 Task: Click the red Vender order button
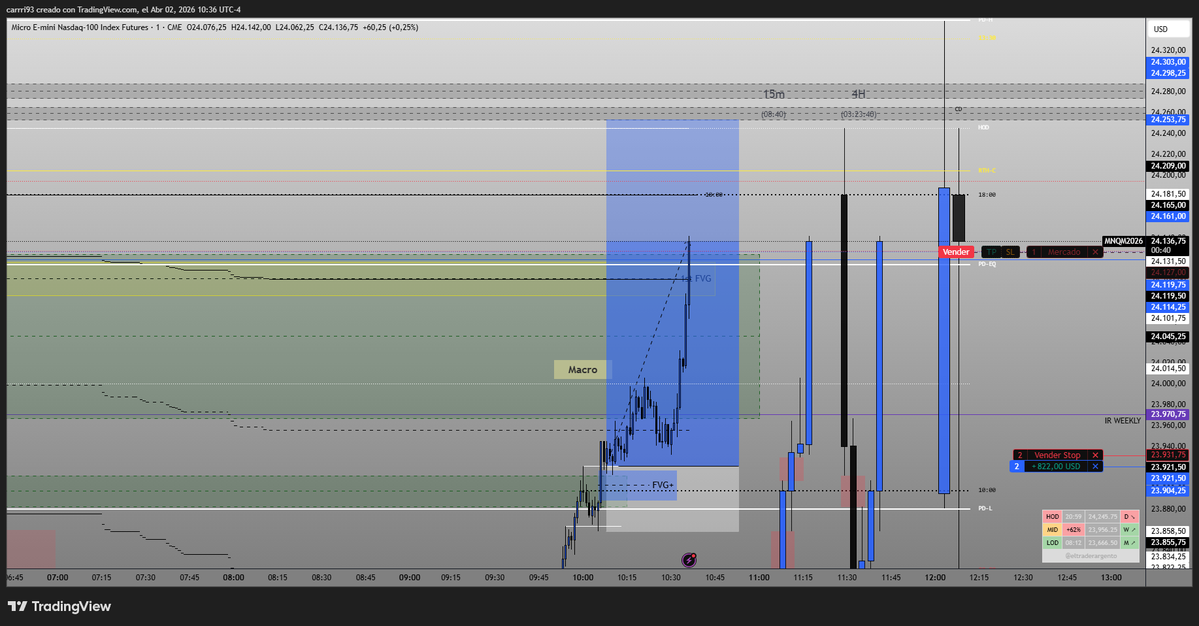pos(955,251)
